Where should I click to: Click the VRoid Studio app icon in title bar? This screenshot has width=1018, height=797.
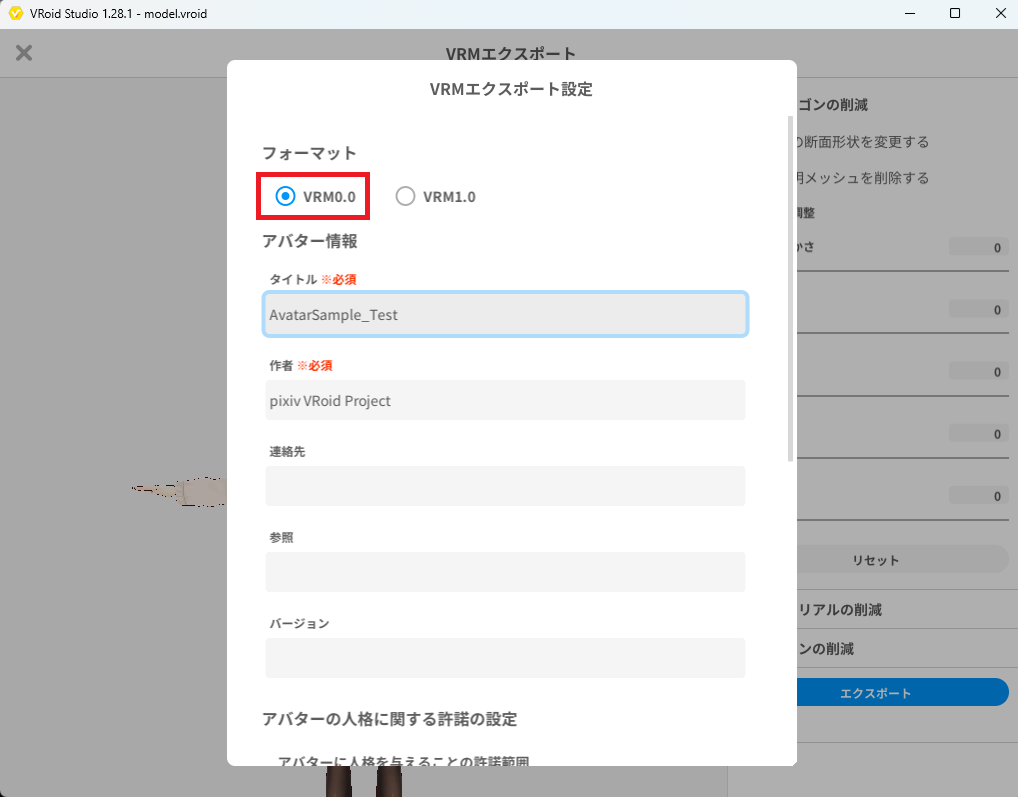[x=16, y=13]
